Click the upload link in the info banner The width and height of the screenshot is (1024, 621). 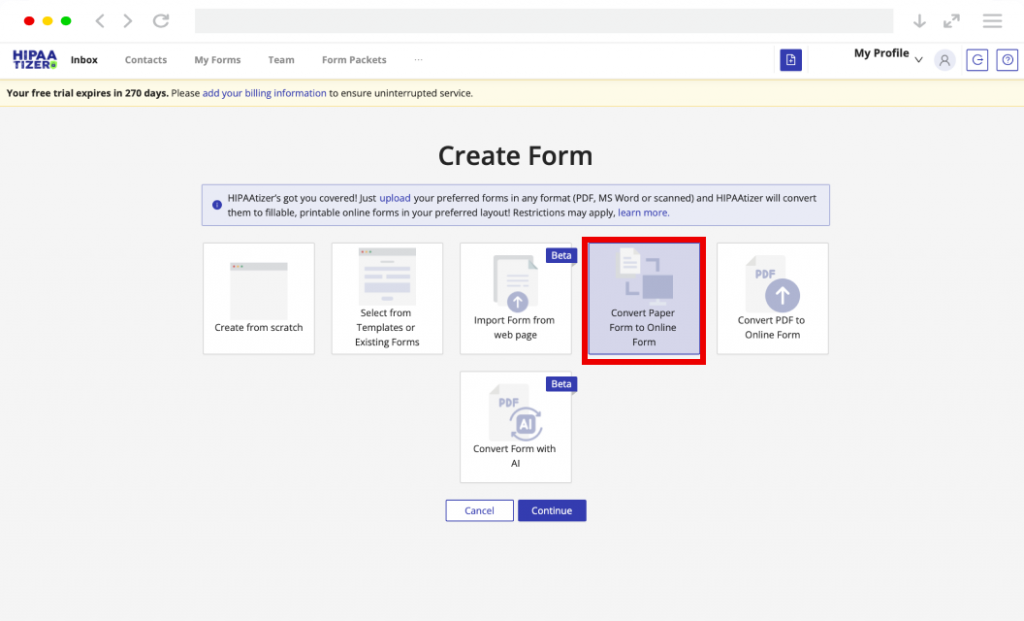point(395,198)
